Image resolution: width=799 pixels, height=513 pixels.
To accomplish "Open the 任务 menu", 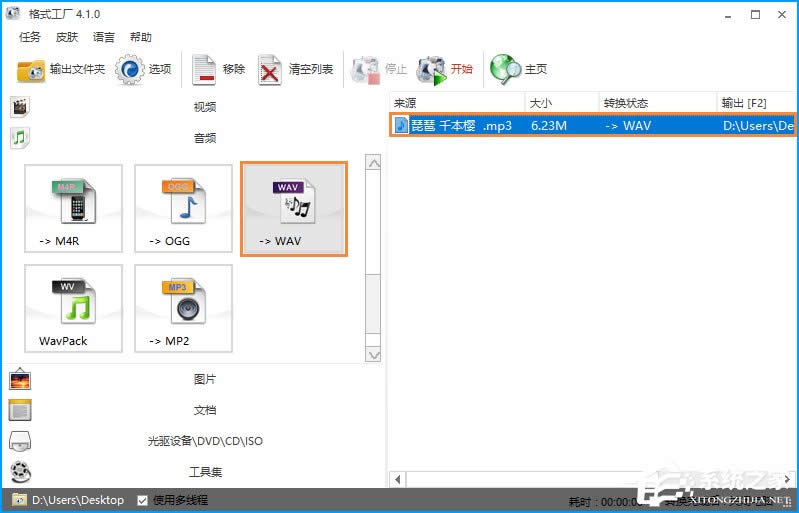I will pyautogui.click(x=30, y=37).
